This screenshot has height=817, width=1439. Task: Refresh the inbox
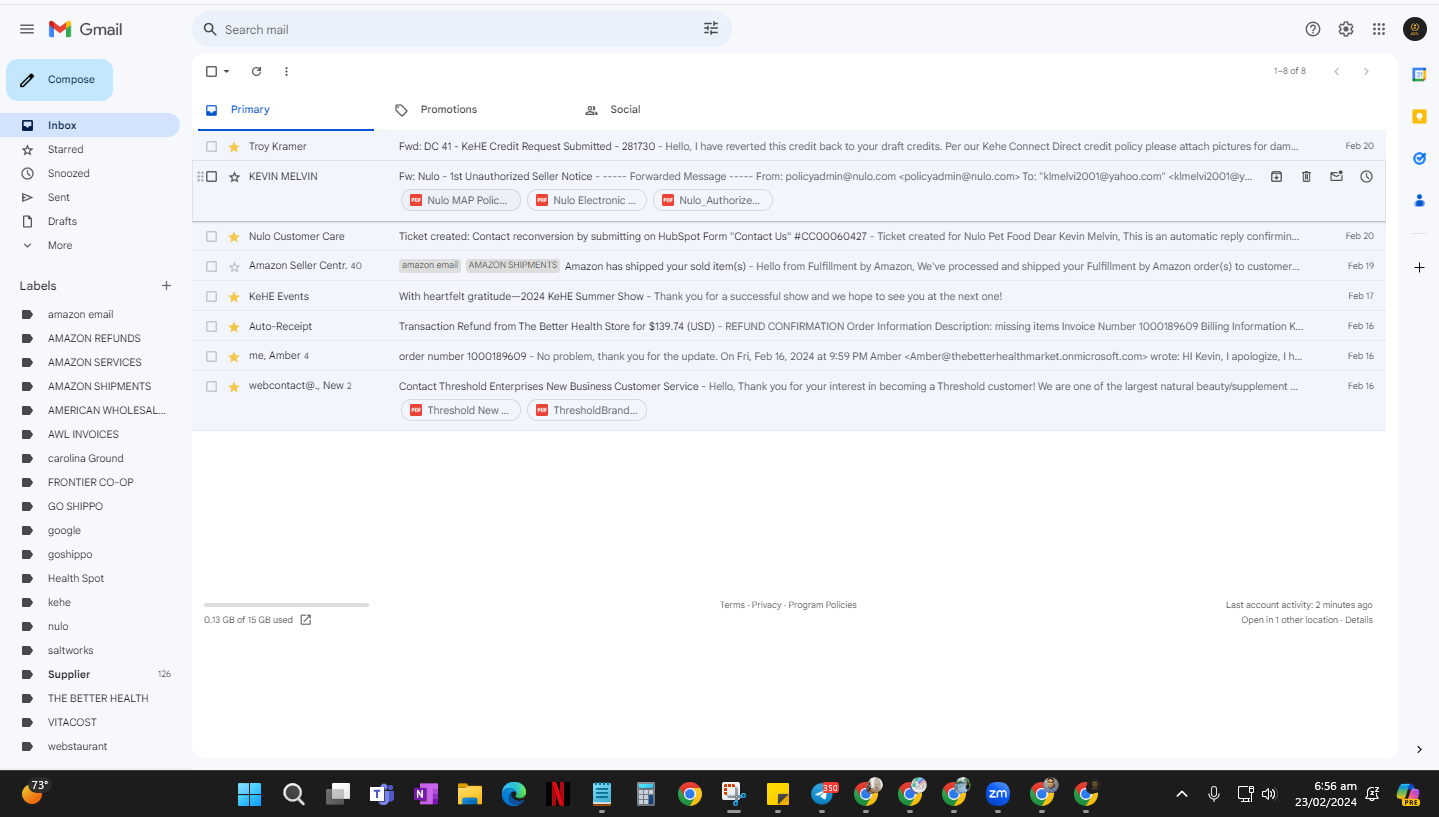click(x=256, y=71)
